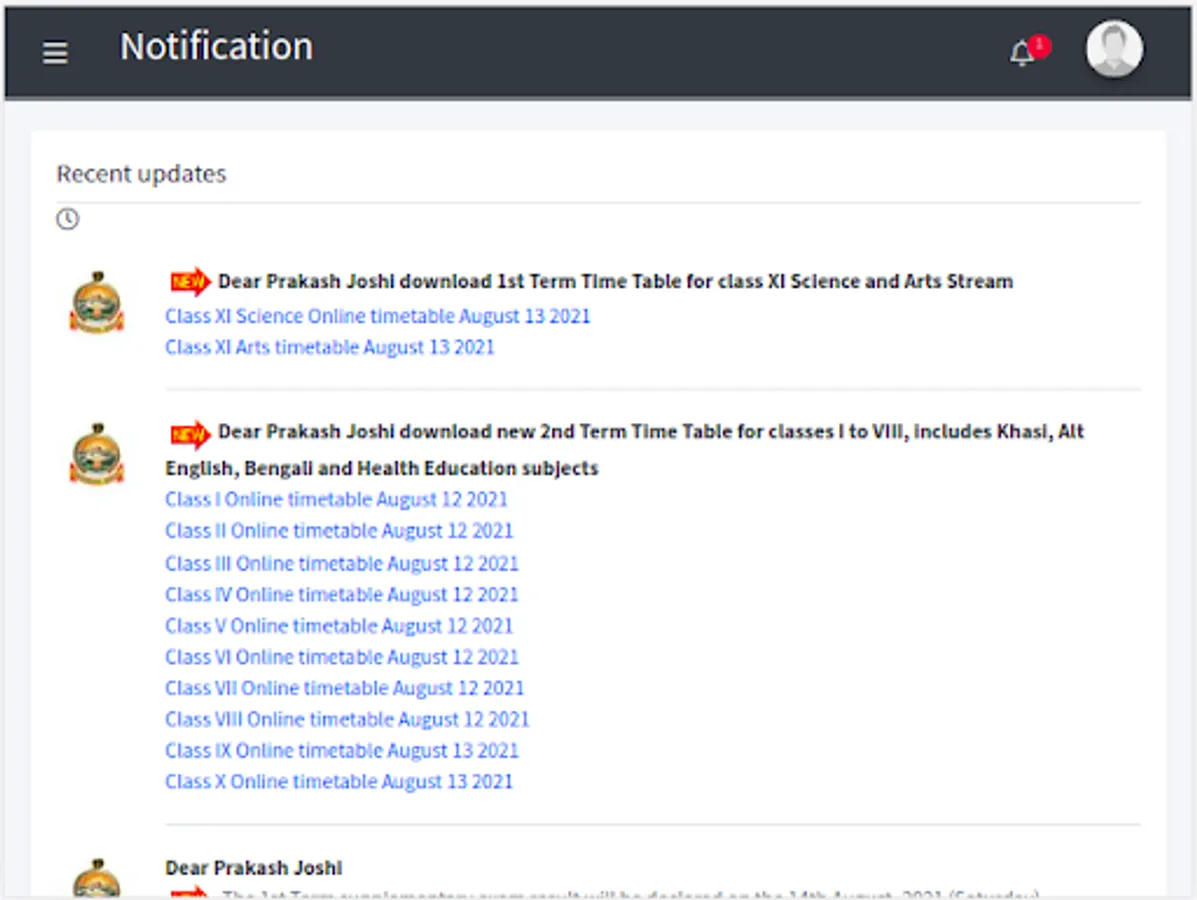Open the user profile avatar
The width and height of the screenshot is (1197, 900).
1113,48
